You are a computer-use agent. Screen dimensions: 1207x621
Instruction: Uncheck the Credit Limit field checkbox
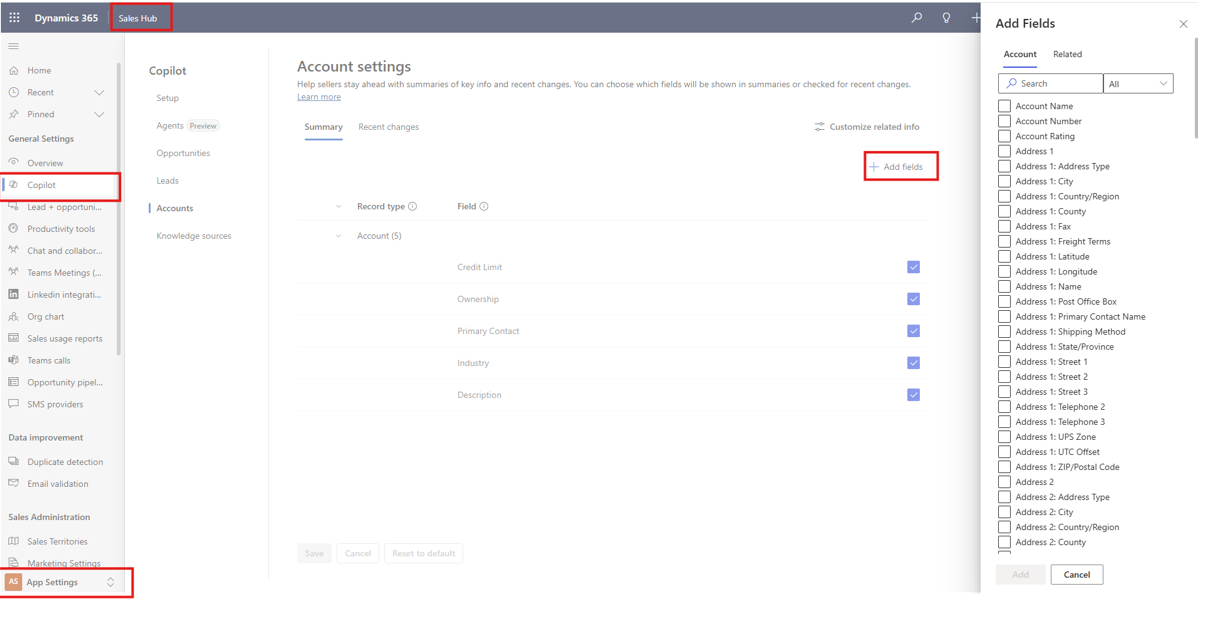[x=913, y=267]
